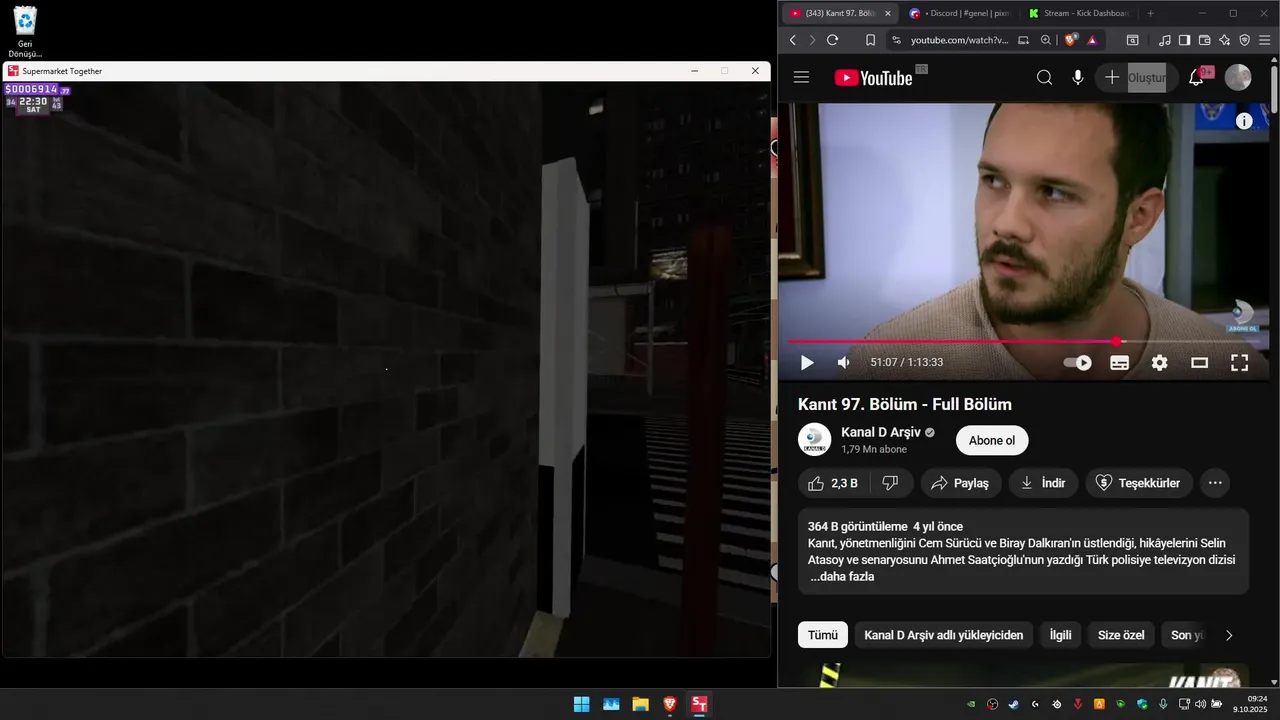Open File Explorer from the taskbar
The width and height of the screenshot is (1280, 720).
point(640,704)
